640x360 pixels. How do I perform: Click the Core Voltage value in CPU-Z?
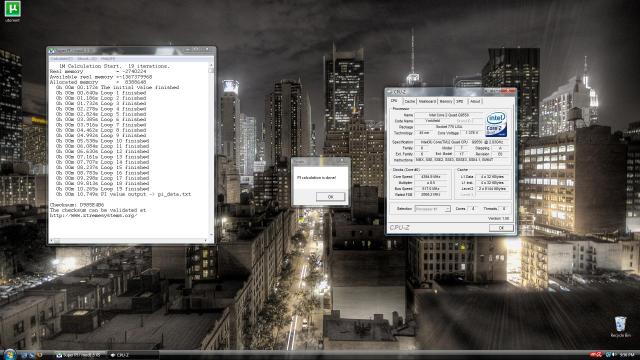471,133
